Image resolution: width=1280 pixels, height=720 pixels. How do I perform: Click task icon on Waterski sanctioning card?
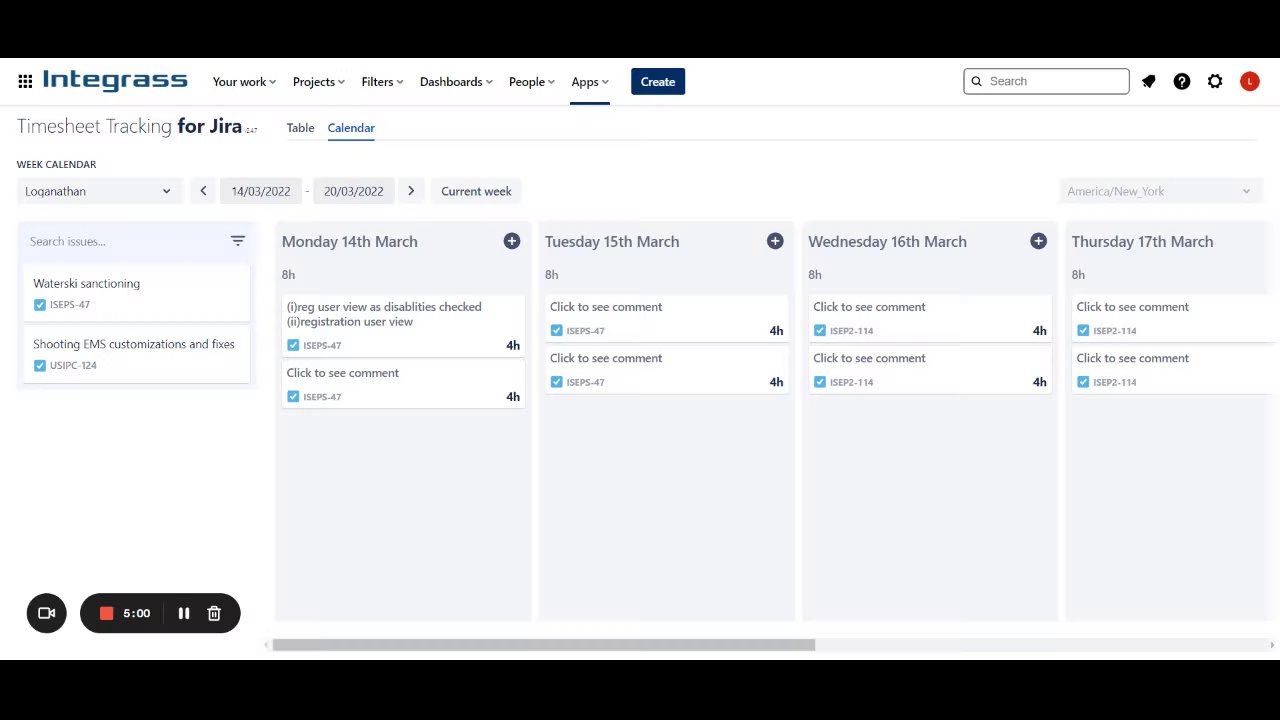(x=40, y=305)
